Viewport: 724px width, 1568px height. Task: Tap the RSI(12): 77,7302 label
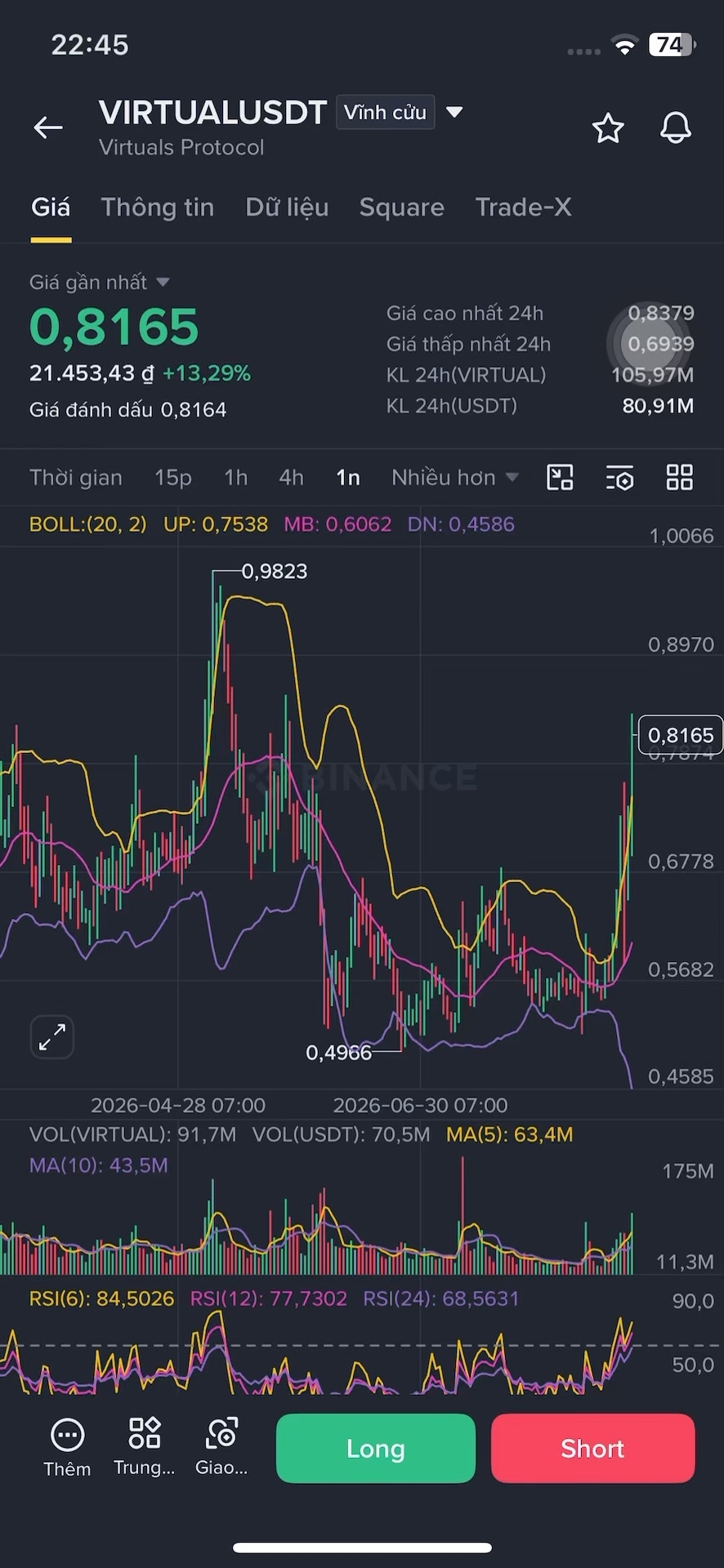(x=269, y=1298)
